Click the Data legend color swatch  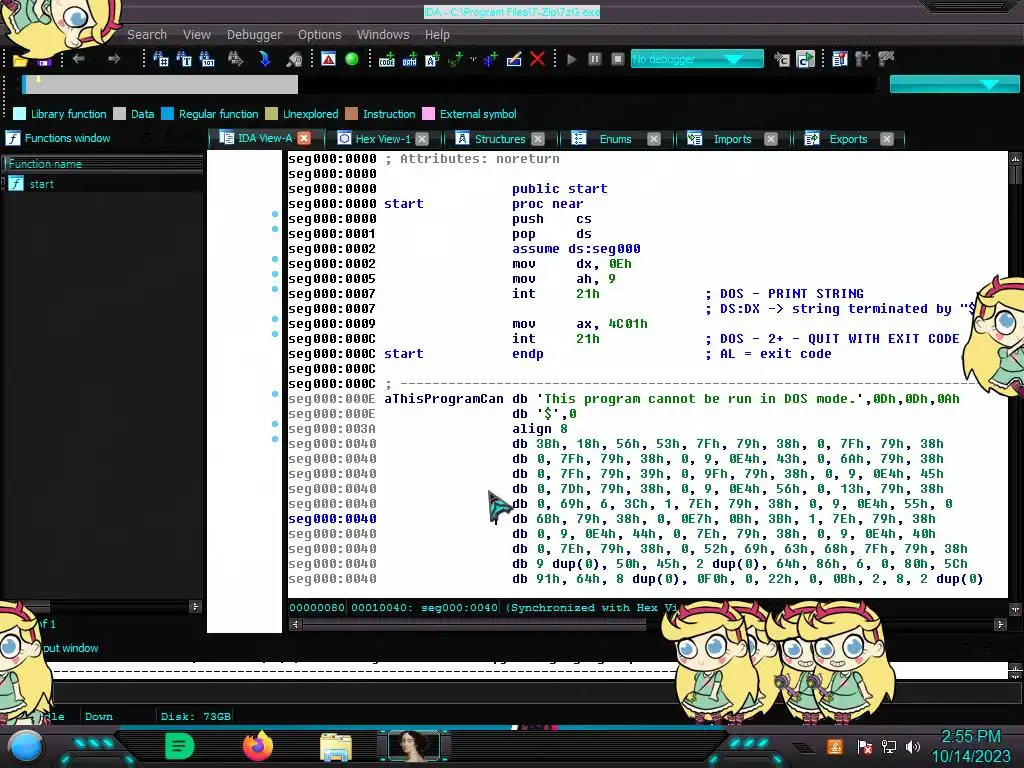119,114
